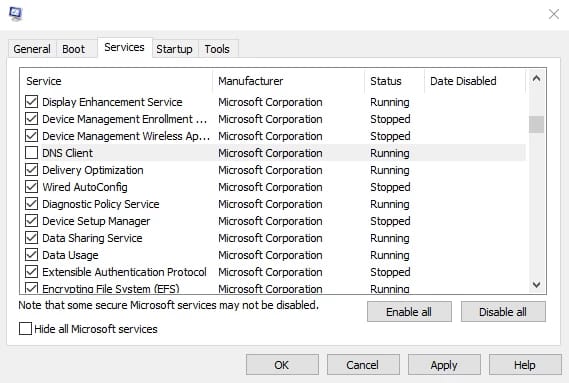Check Hide all Microsoft services
The width and height of the screenshot is (569, 383).
pyautogui.click(x=25, y=329)
